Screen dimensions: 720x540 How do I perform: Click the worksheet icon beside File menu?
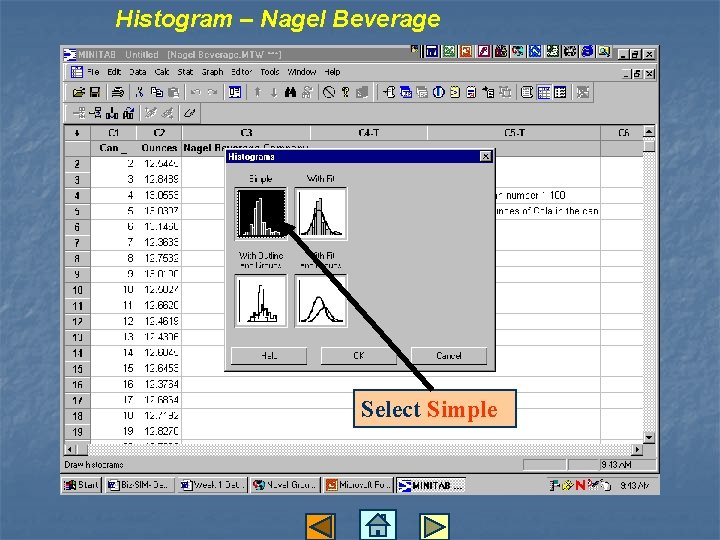(77, 72)
